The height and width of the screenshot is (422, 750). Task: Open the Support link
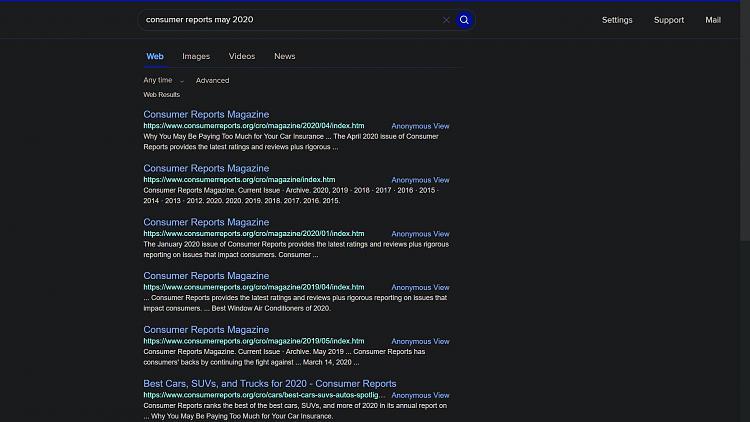coord(669,20)
